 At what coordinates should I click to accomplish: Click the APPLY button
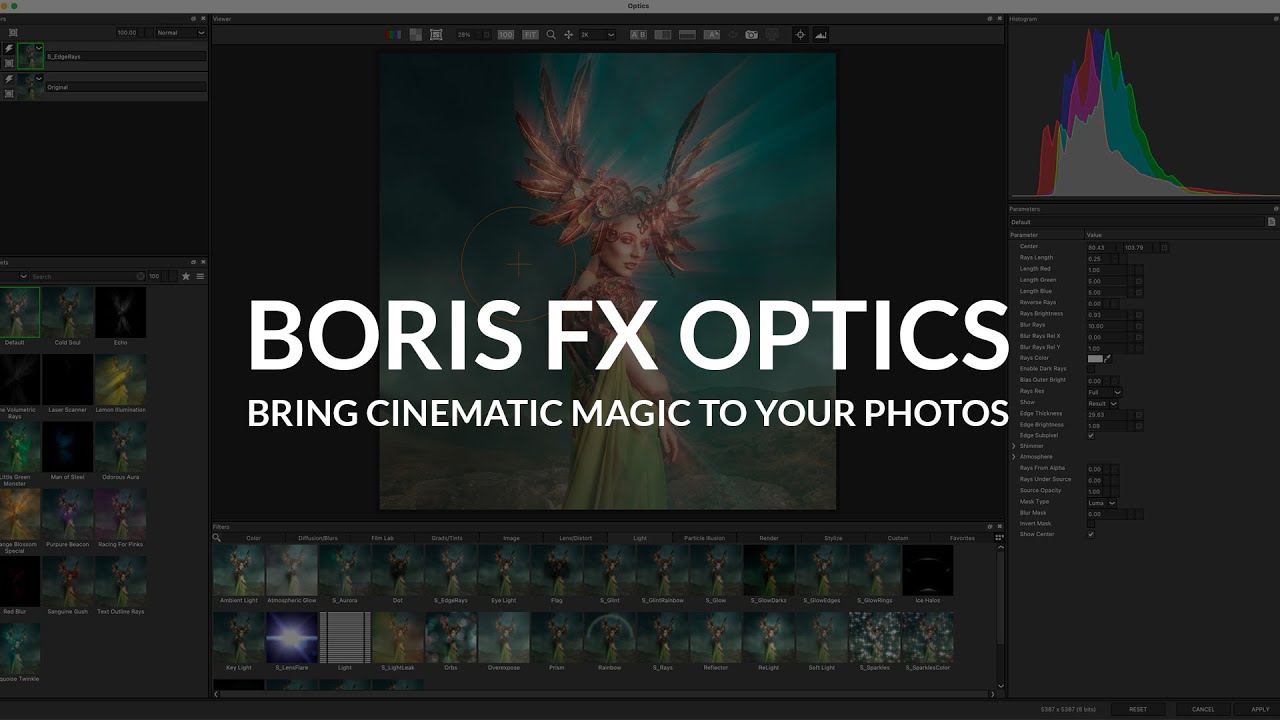point(1260,709)
